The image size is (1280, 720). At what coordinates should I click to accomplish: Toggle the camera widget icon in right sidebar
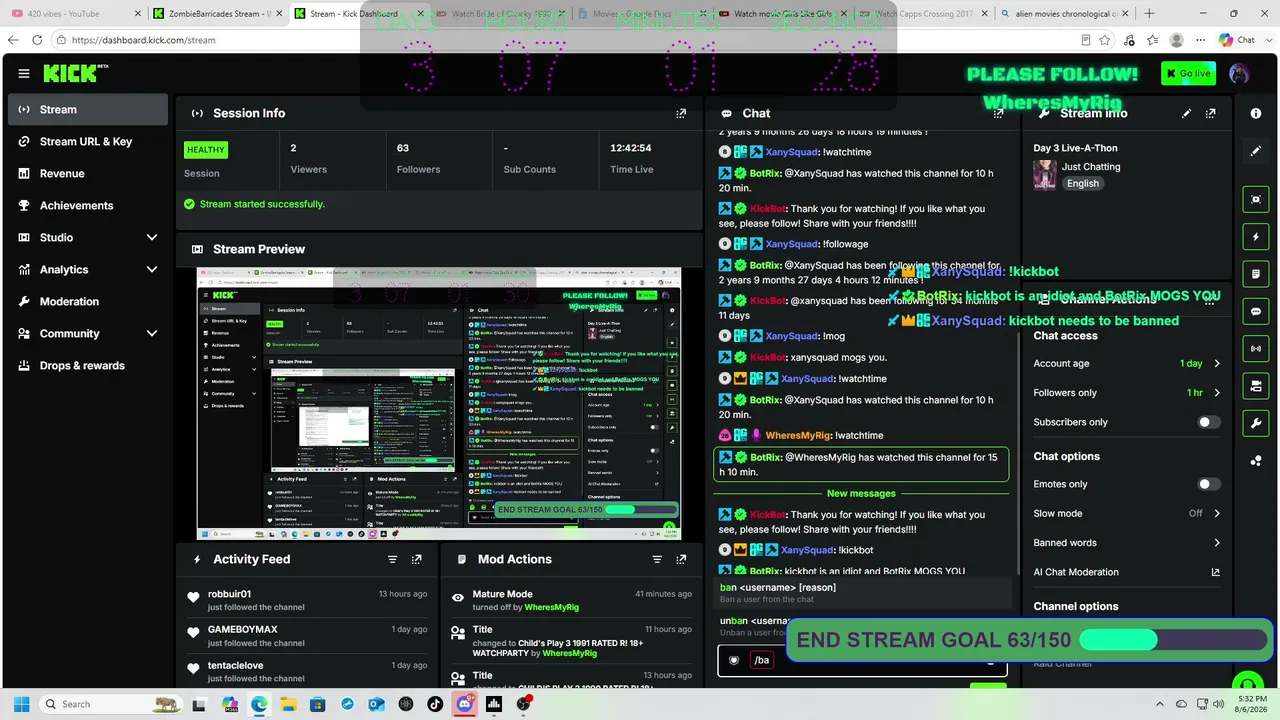[1256, 386]
